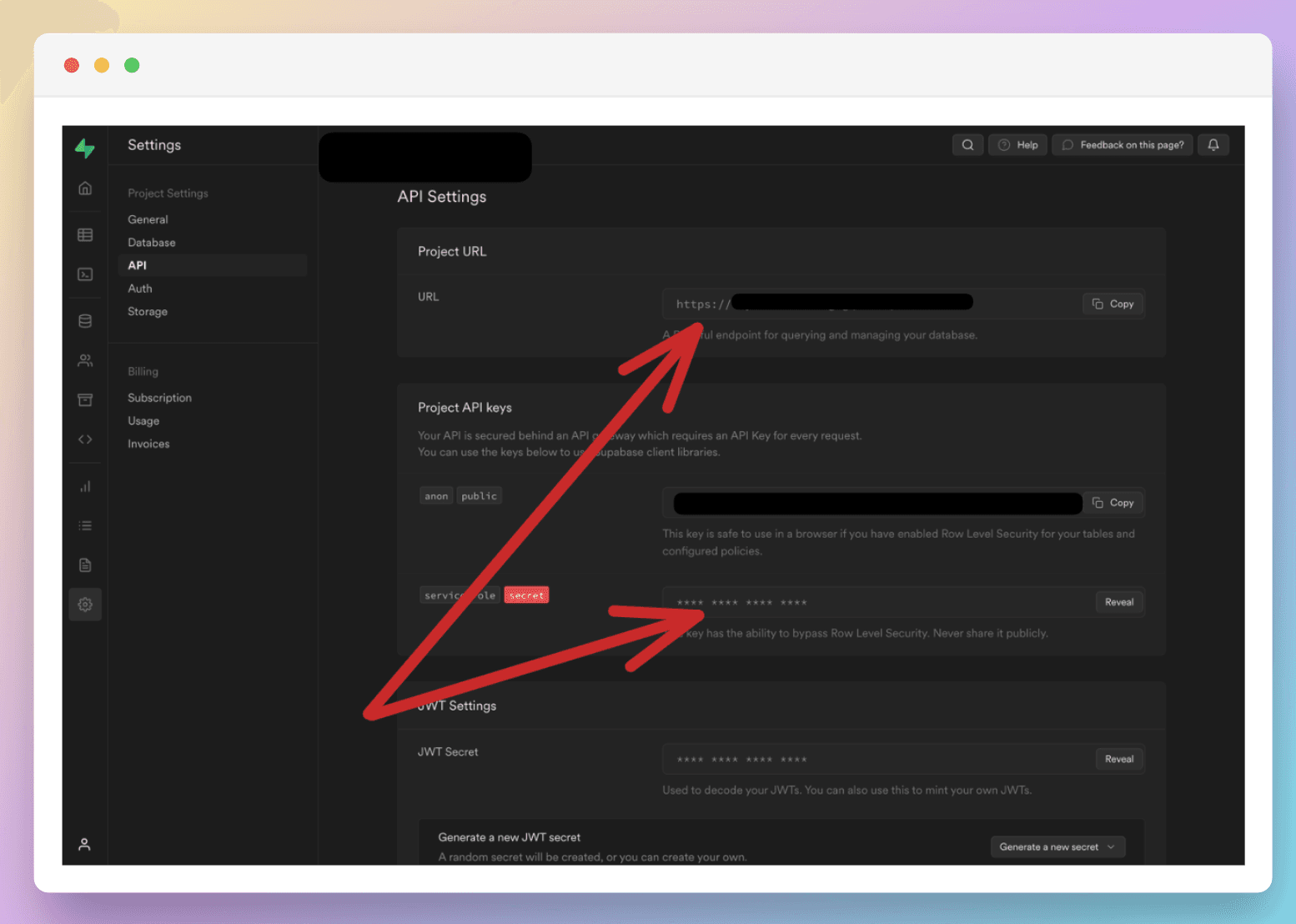The image size is (1296, 924).
Task: Click the 'Settings' page title
Action: click(154, 145)
